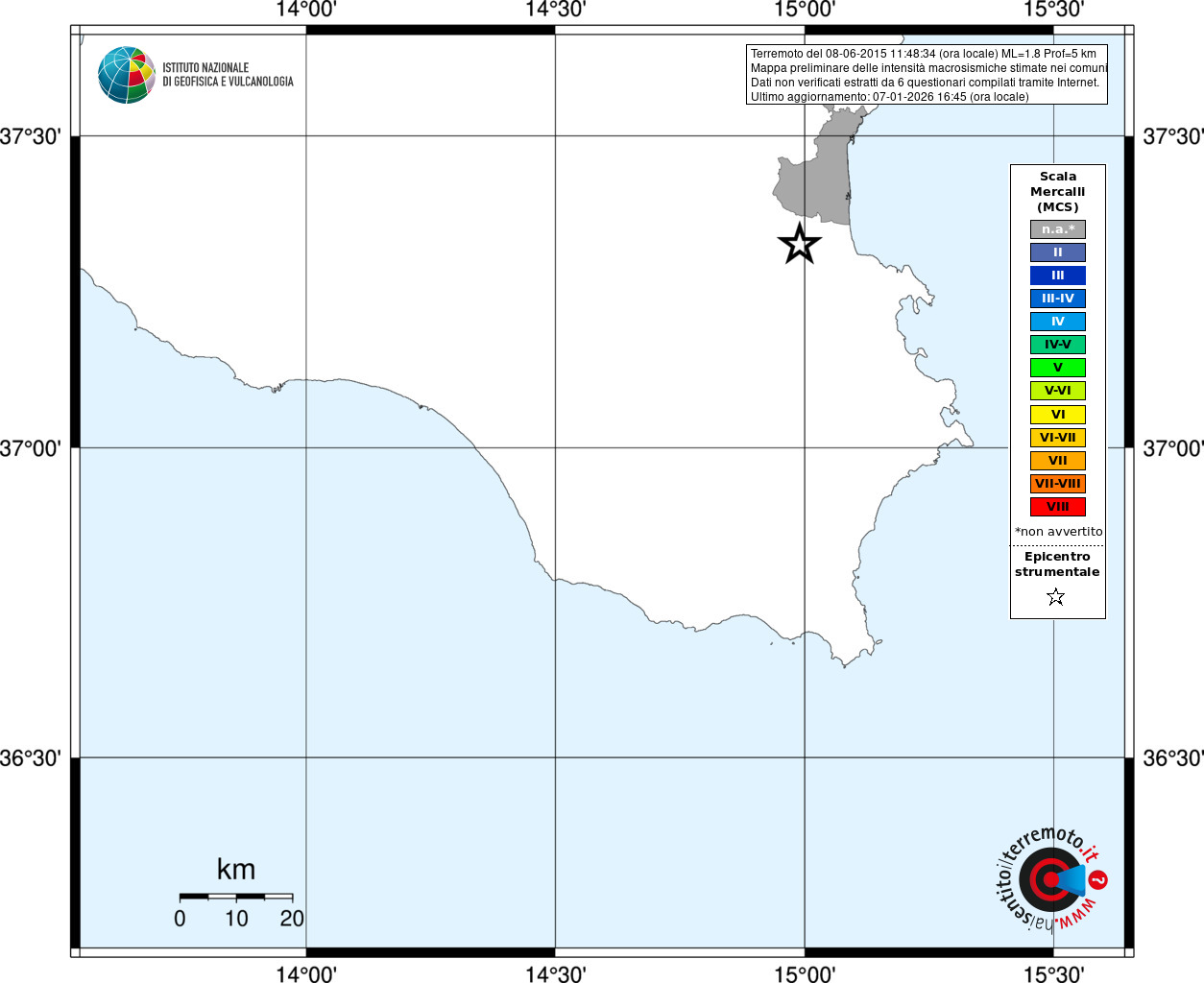
Task: Click the bottom 14°00' longitude label
Action: (x=306, y=974)
